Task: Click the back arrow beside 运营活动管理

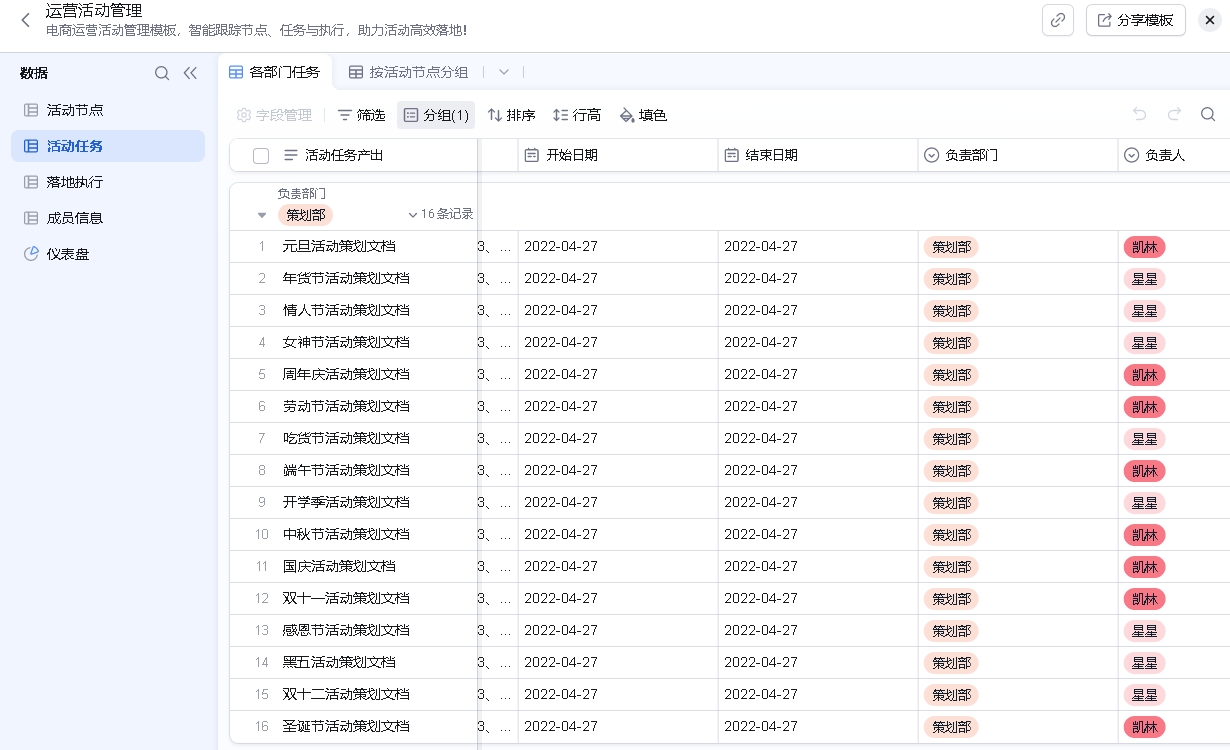Action: coord(26,20)
